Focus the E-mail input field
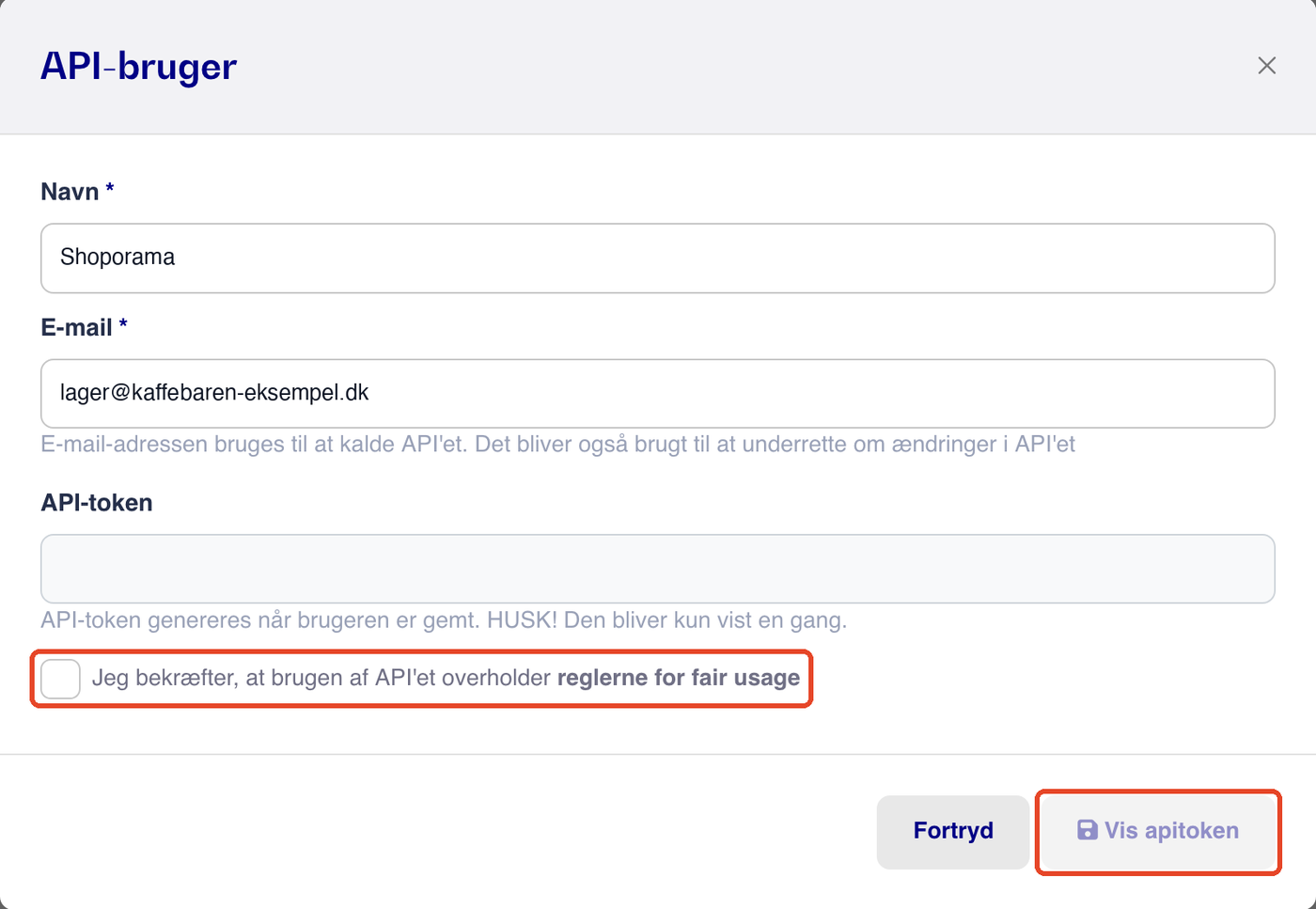Screen dimensions: 1316x909 coord(658,394)
